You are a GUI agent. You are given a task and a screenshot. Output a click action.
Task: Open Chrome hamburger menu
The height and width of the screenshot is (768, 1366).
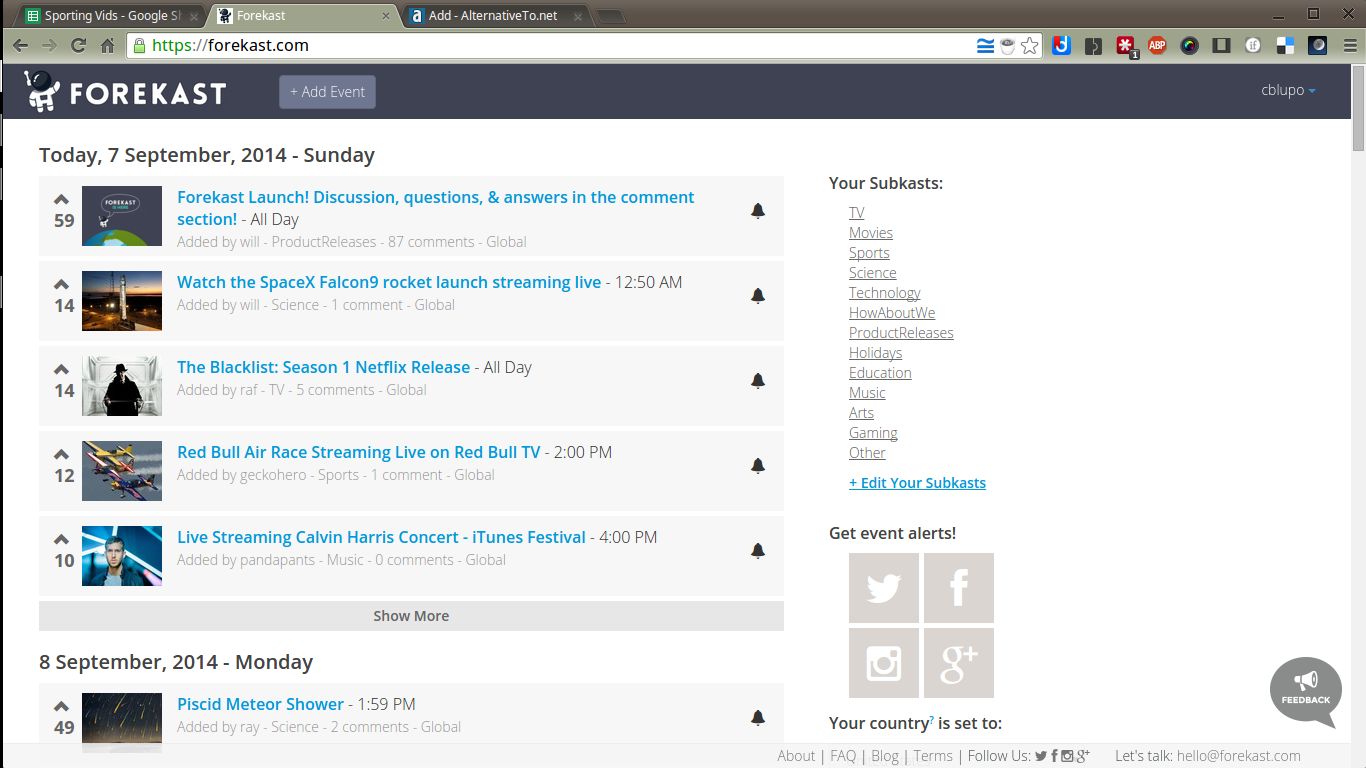1350,45
